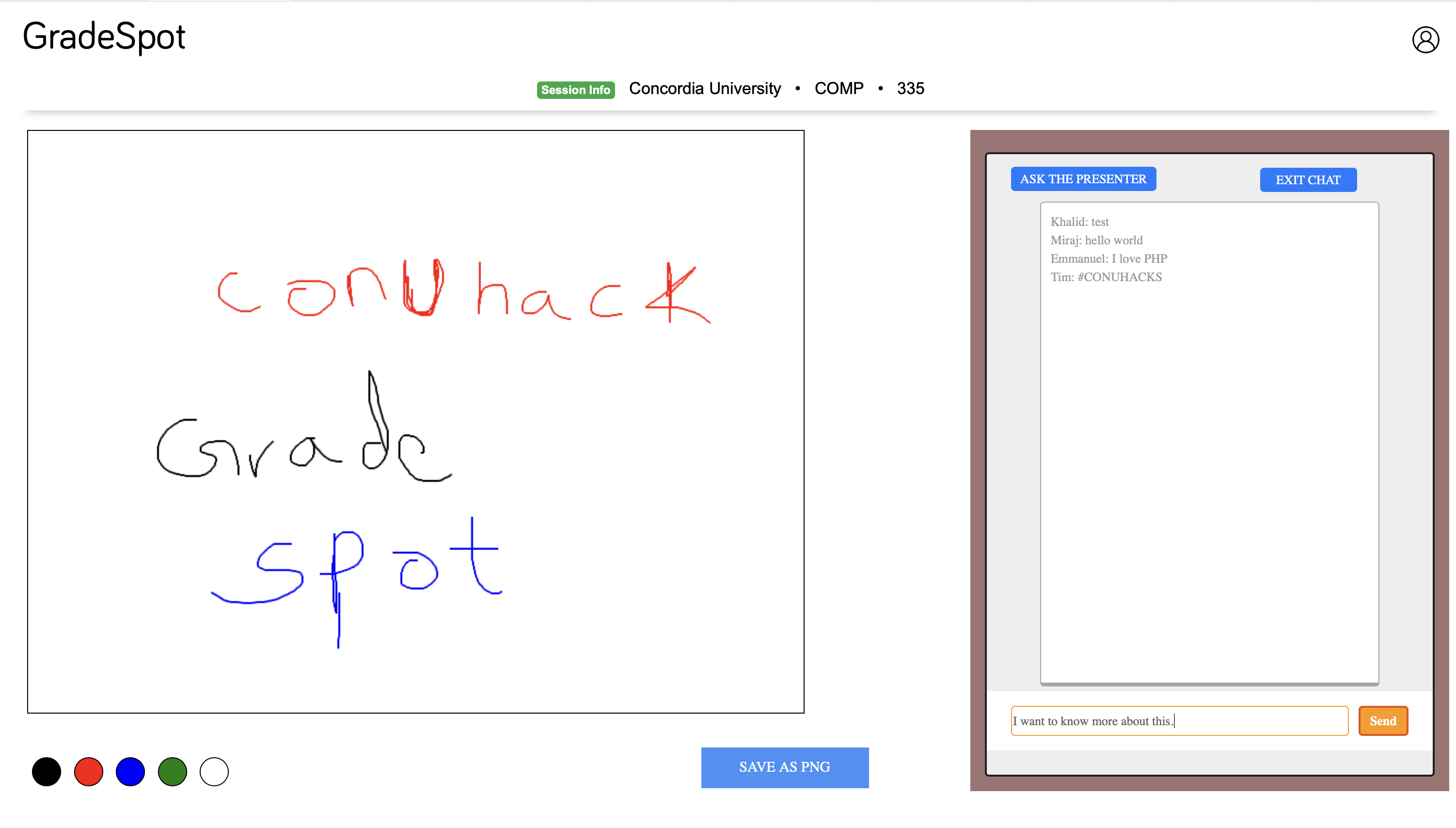Viewport: 1456px width, 828px height.
Task: Open the user profile icon
Action: (1424, 40)
